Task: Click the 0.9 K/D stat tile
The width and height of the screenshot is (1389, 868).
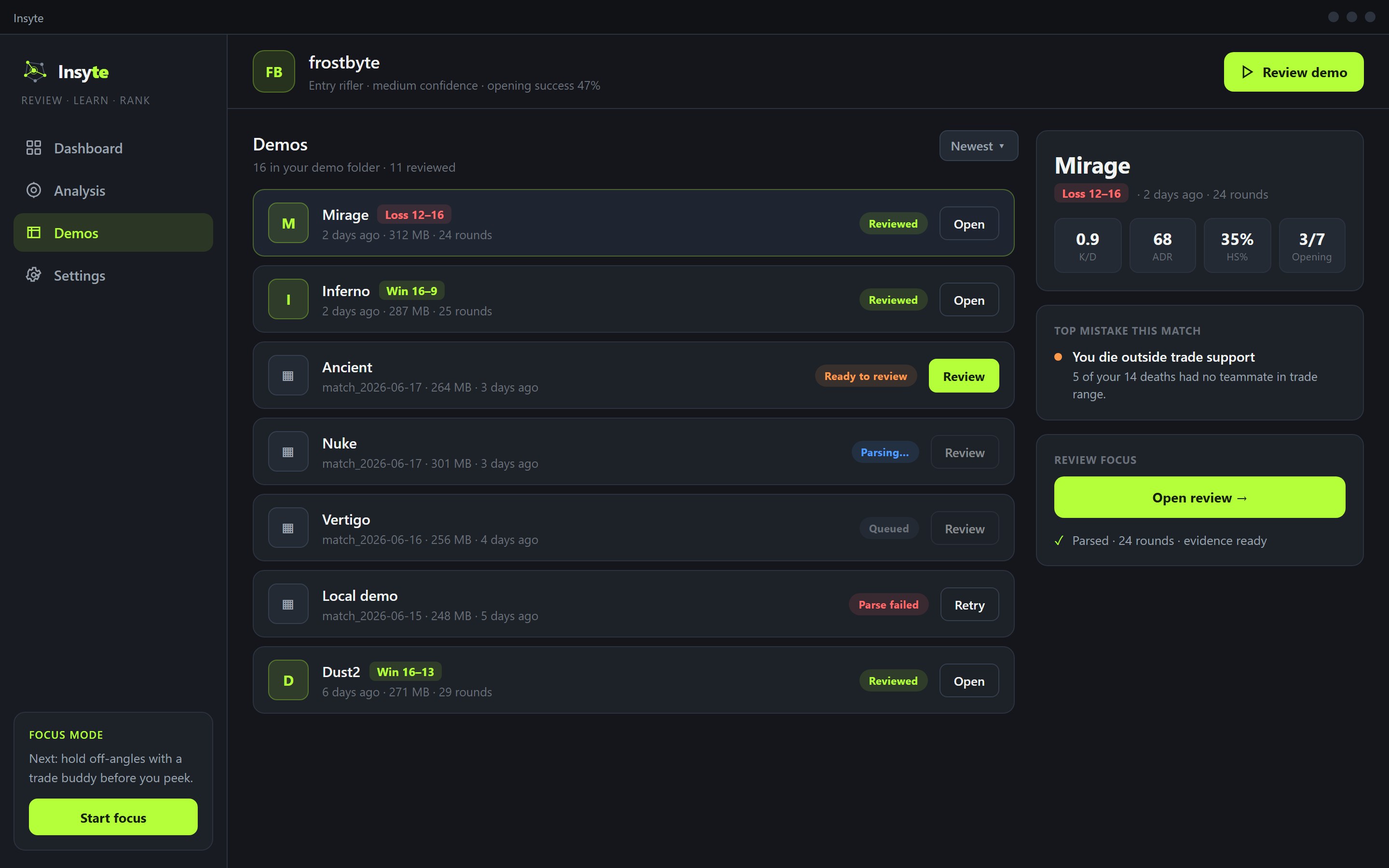Action: tap(1087, 245)
